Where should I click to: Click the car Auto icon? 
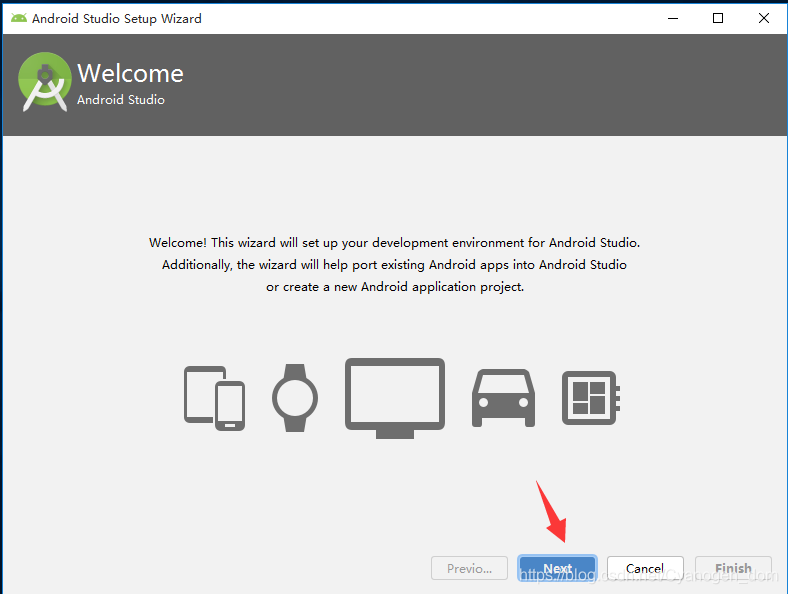point(503,398)
